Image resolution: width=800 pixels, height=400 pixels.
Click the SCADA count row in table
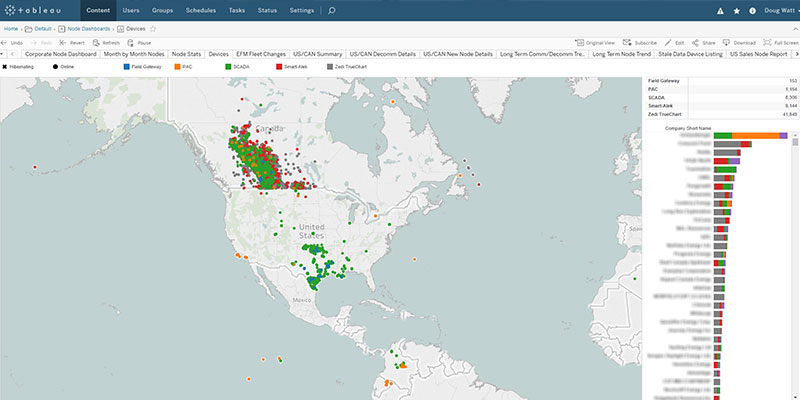(x=722, y=97)
